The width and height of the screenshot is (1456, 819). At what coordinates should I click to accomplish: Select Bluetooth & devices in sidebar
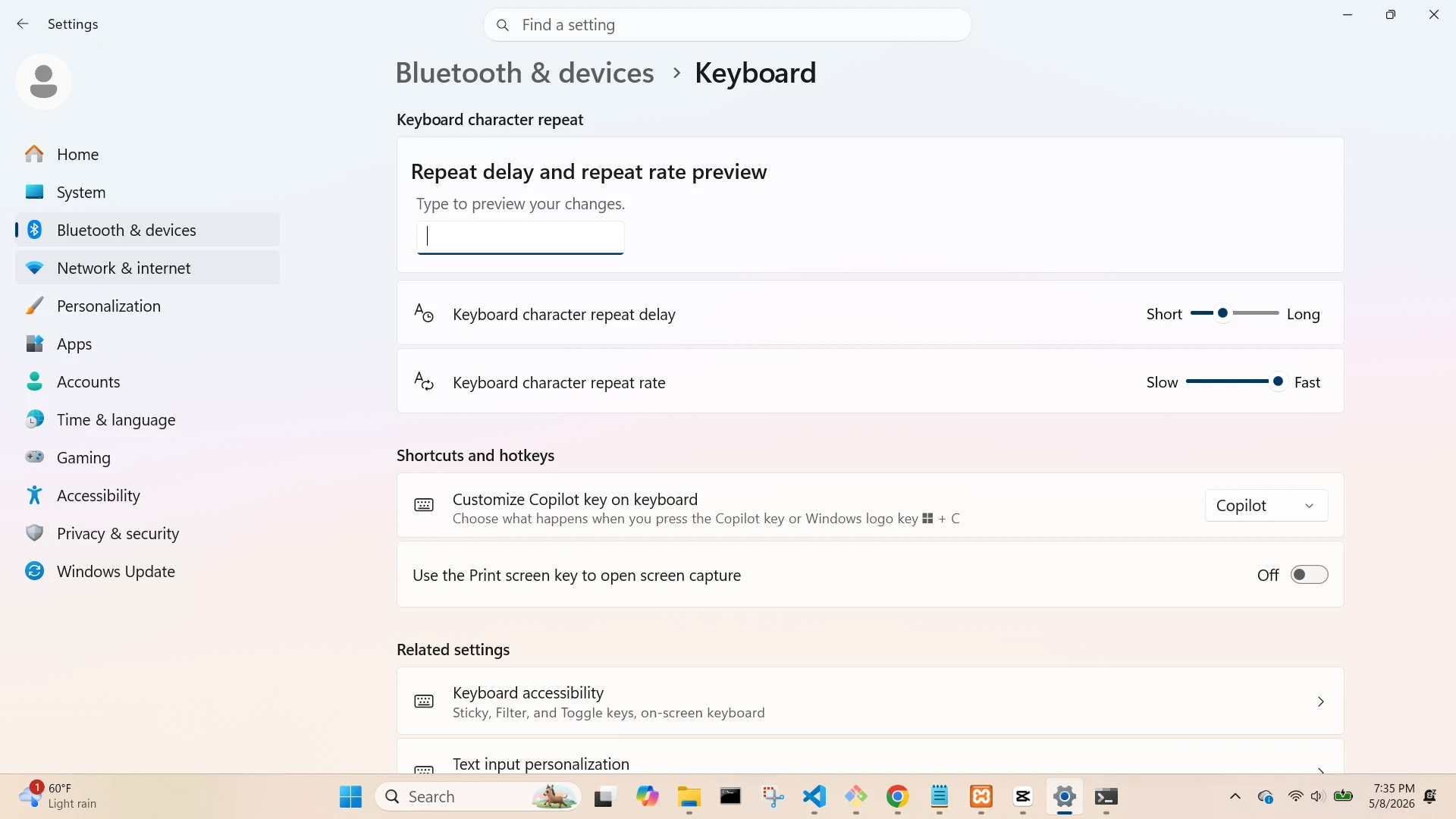tap(147, 230)
